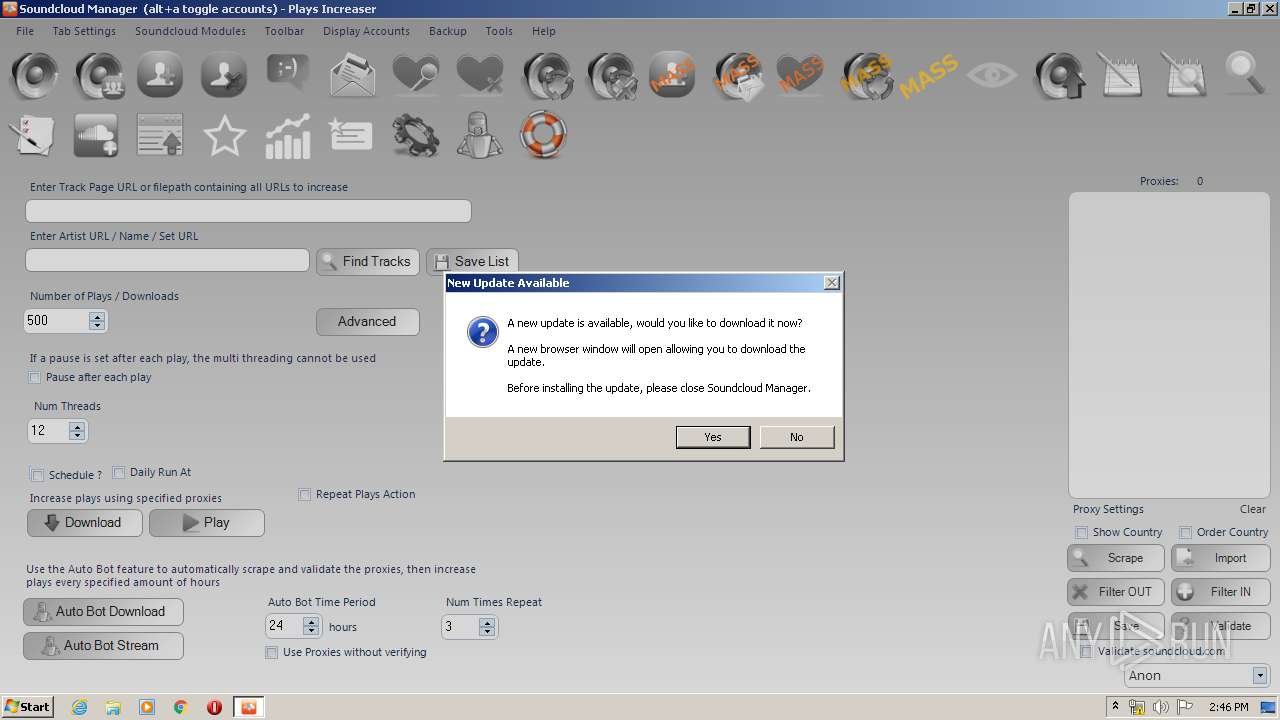The width and height of the screenshot is (1280, 720).
Task: Open the MASS heart likes tool
Action: [800, 75]
